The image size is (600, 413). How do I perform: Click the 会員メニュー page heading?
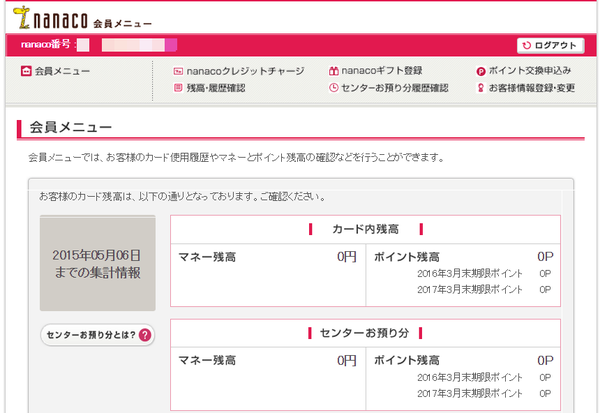[70, 127]
